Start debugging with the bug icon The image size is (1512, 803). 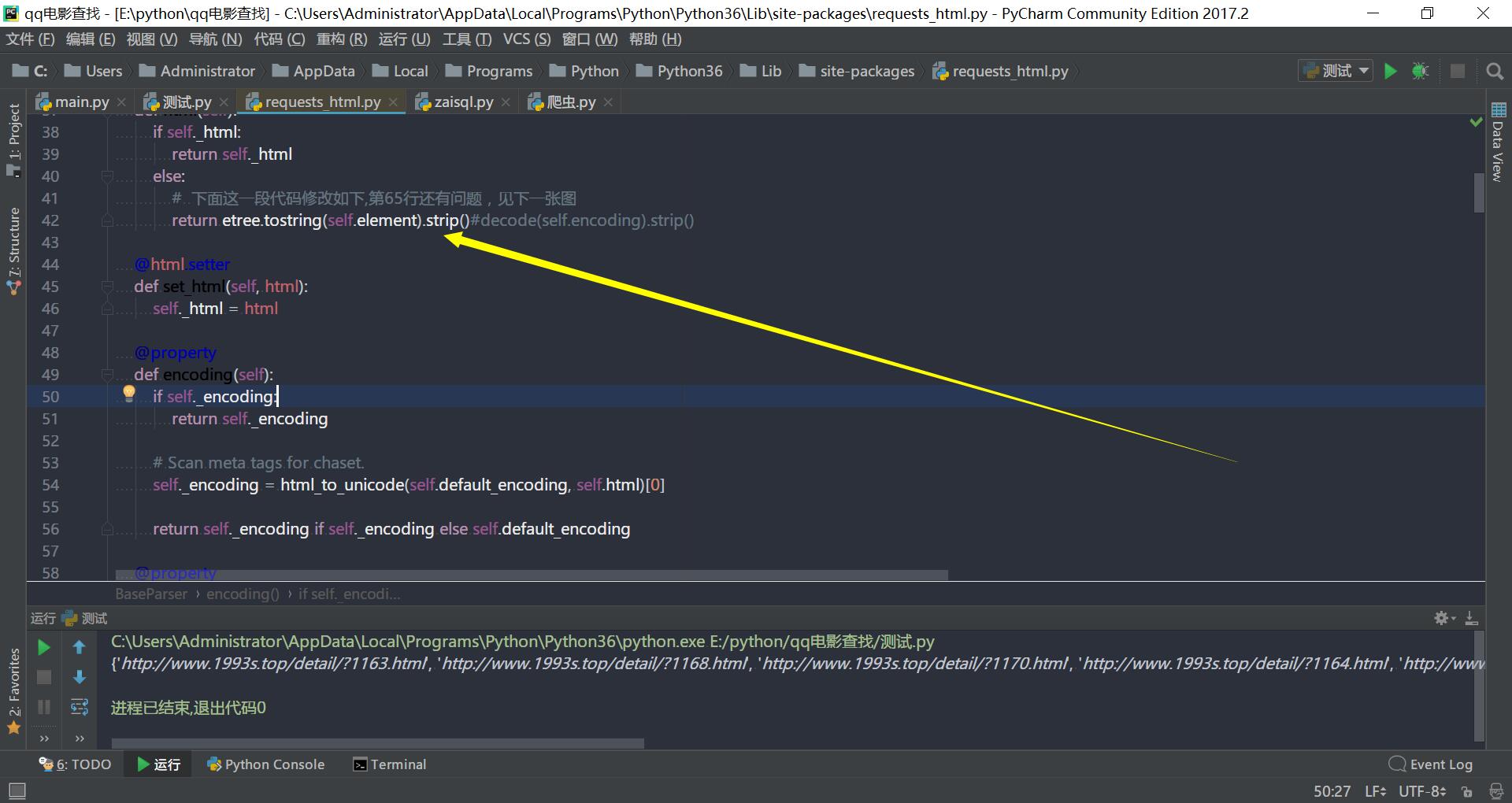point(1420,71)
